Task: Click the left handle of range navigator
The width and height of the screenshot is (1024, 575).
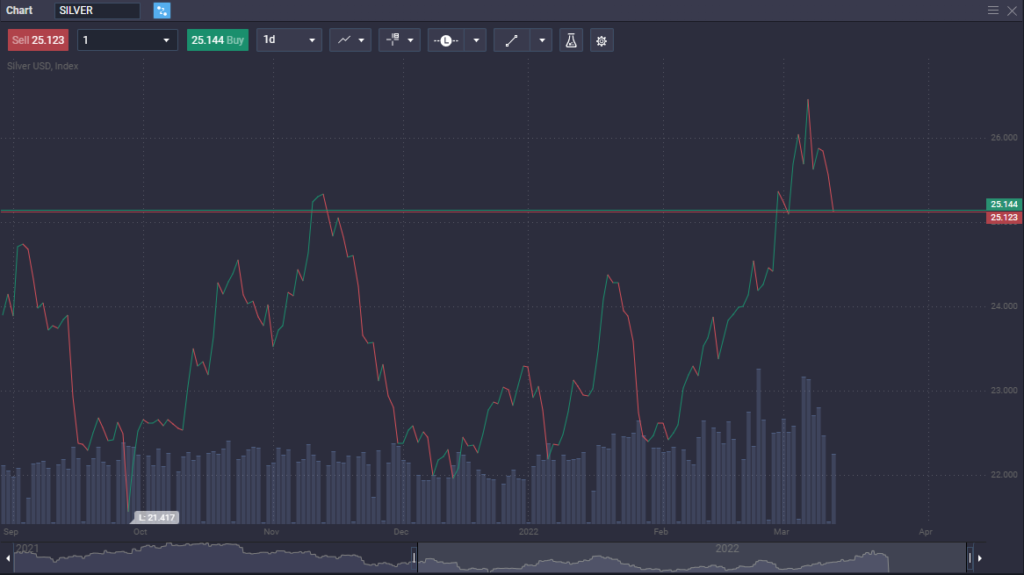Action: [x=414, y=557]
